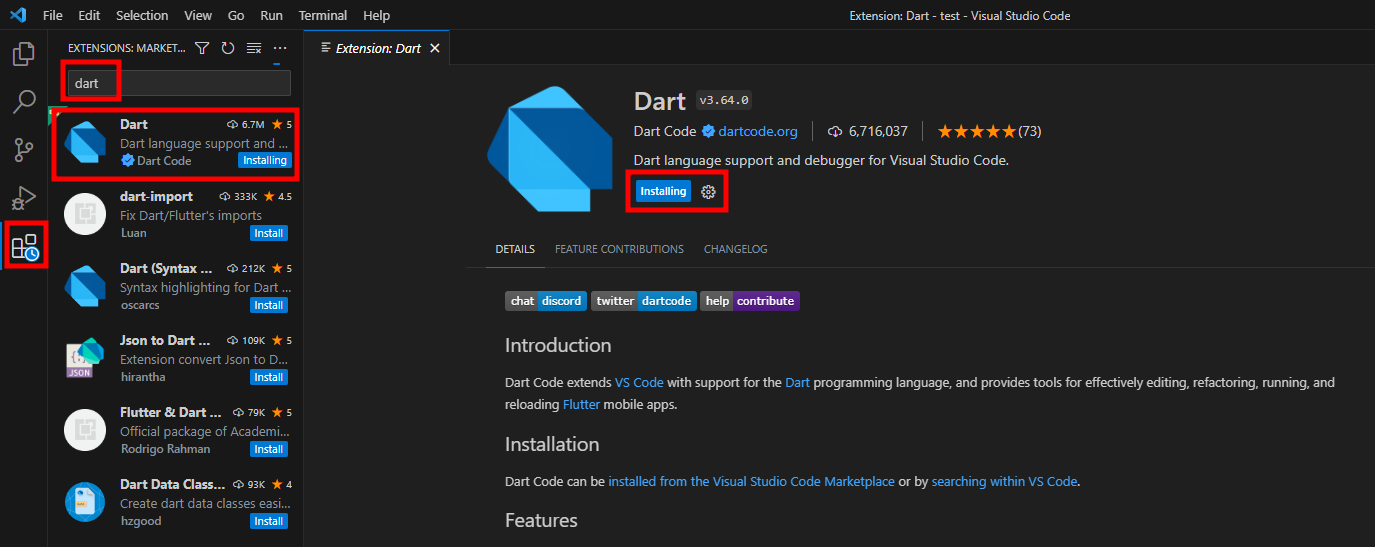Open the Run and Debug view
Screen dimensions: 1375x547
tap(24, 198)
